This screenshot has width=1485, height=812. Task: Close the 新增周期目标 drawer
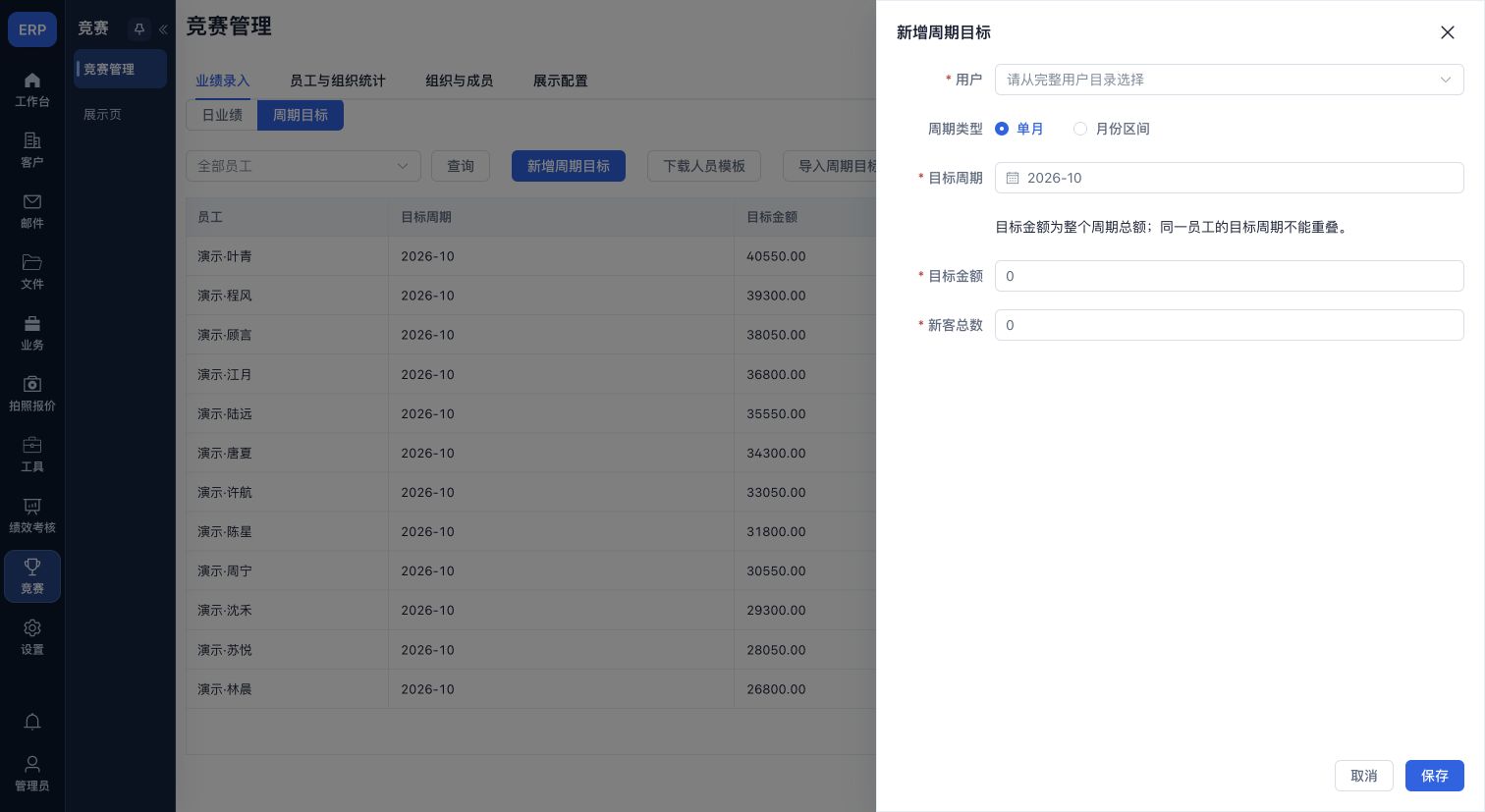pos(1447,32)
